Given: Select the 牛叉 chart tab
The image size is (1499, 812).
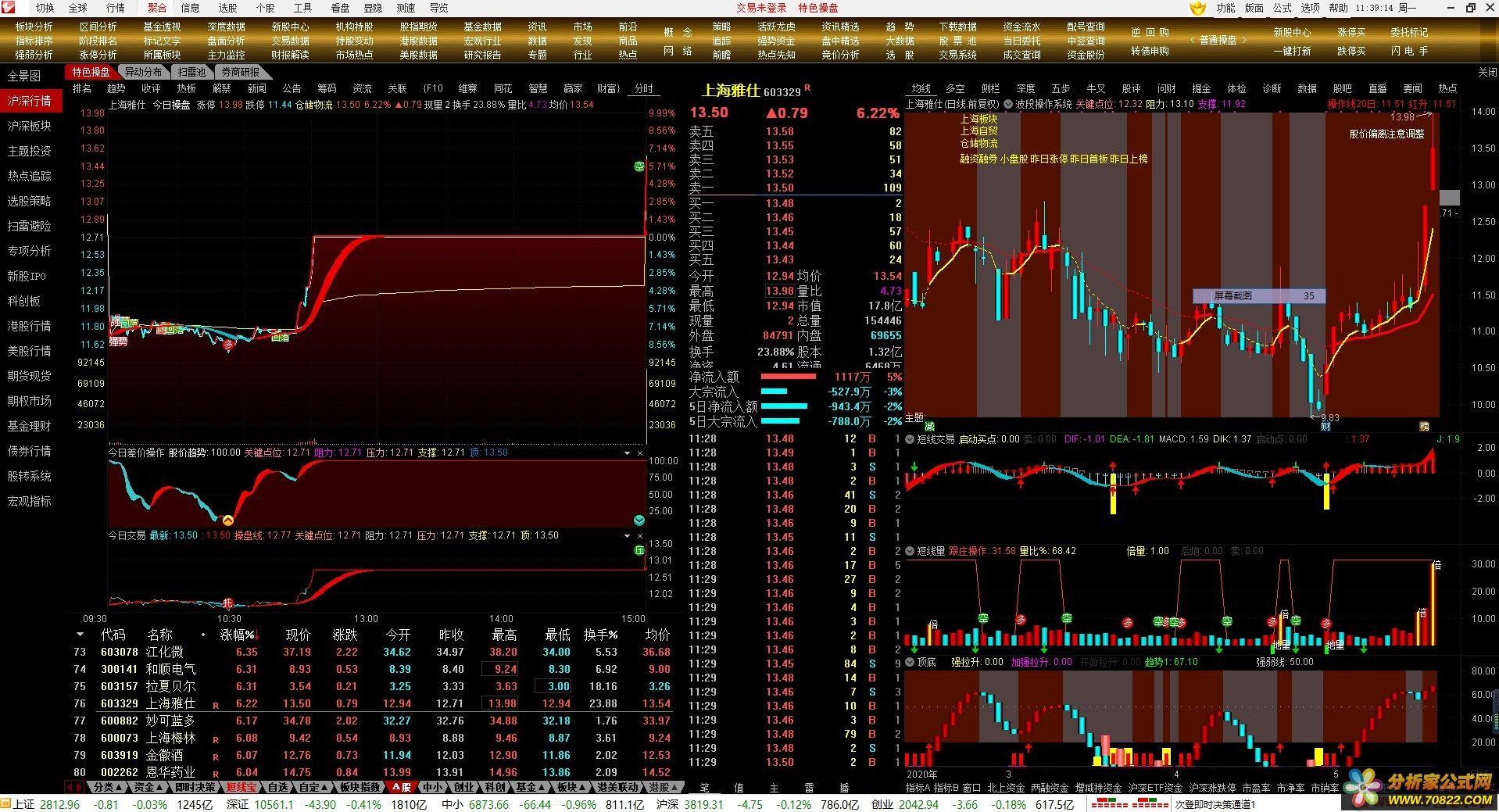Looking at the screenshot, I should 1097,88.
